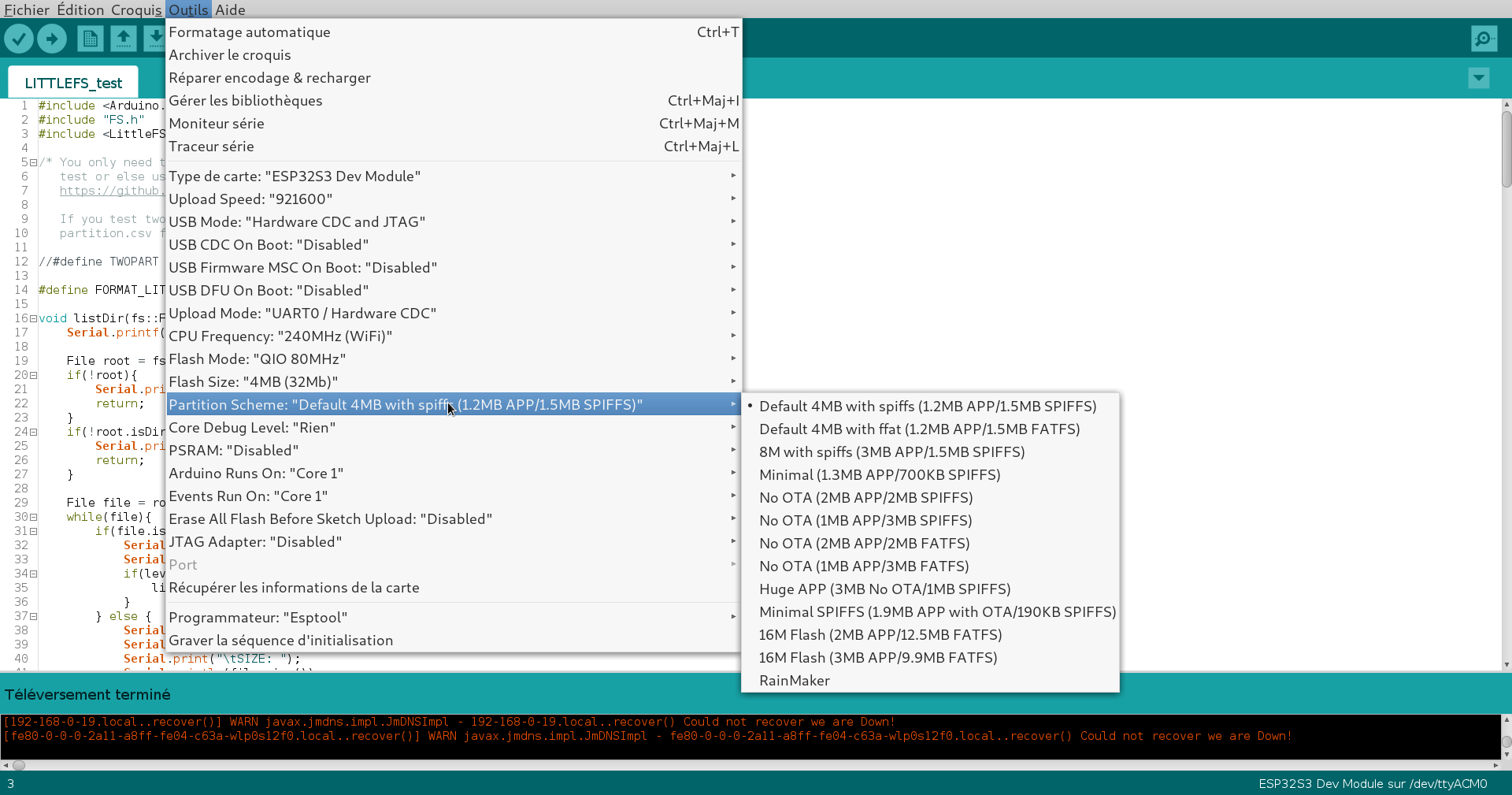Collapse the code fold marker at line 20
Viewport: 1512px width, 795px height.
point(33,376)
